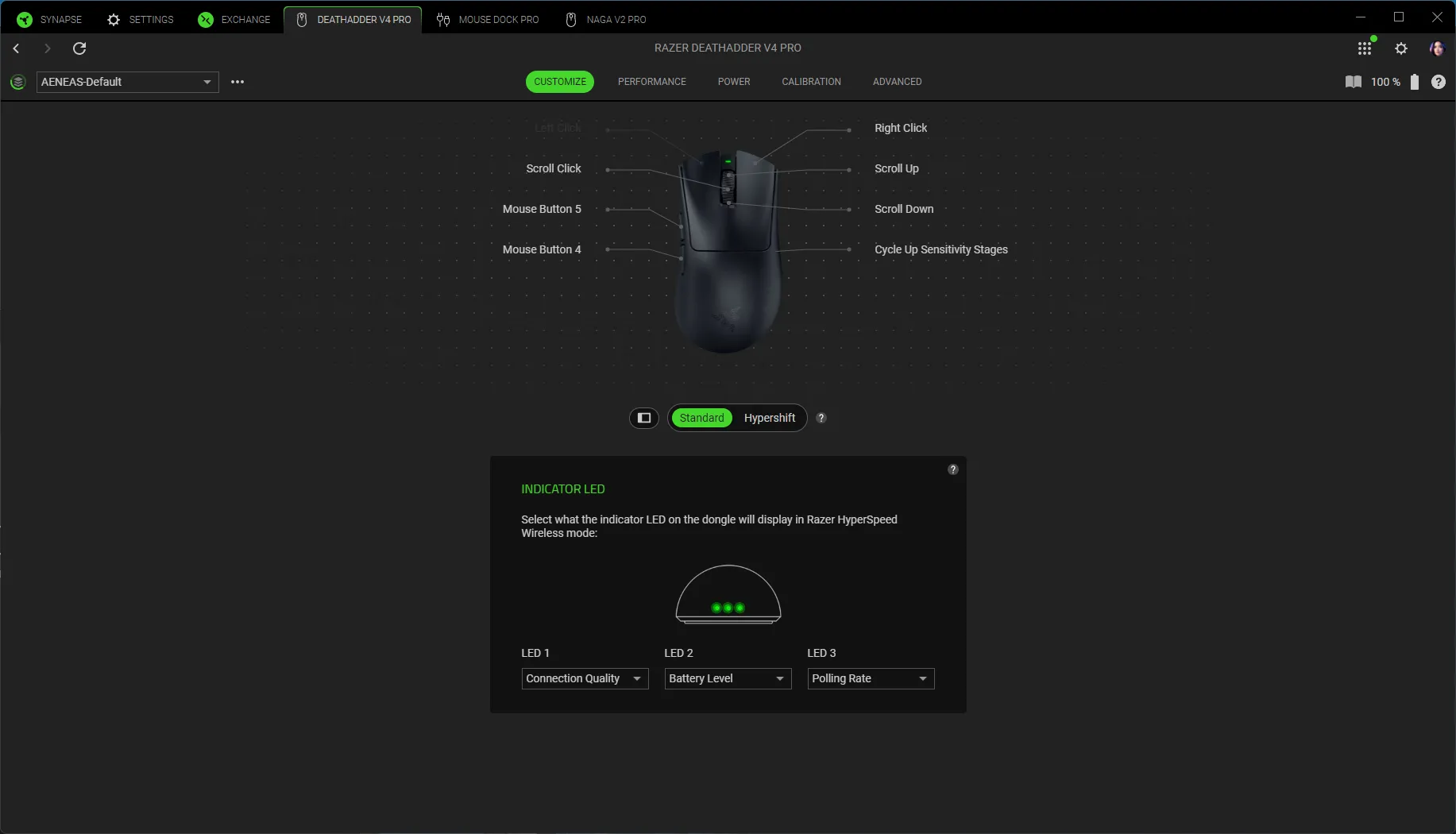
Task: Select the Mouse Button 5 assignment
Action: tap(542, 209)
